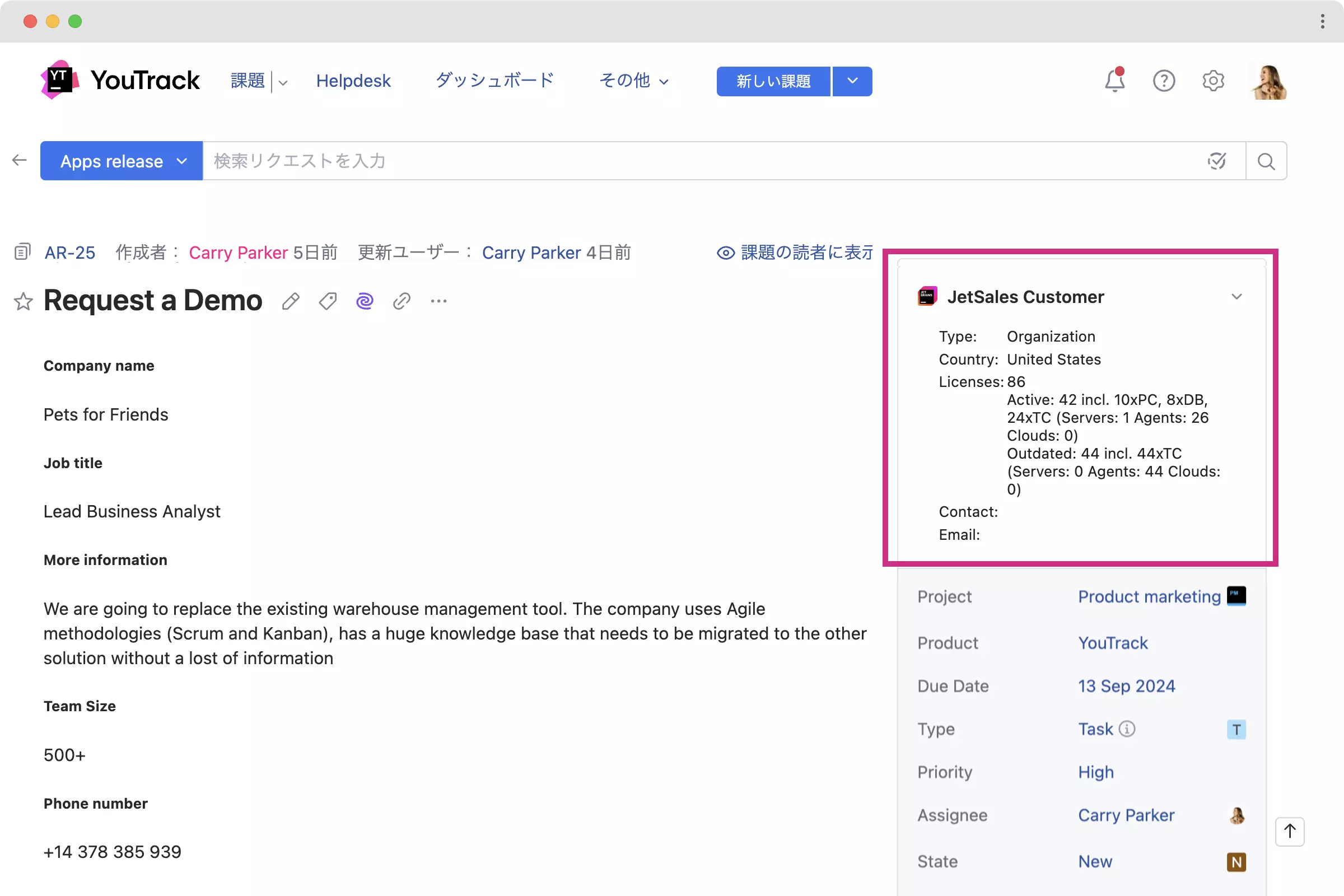Toggle the query assist checkmark icon

point(1216,161)
